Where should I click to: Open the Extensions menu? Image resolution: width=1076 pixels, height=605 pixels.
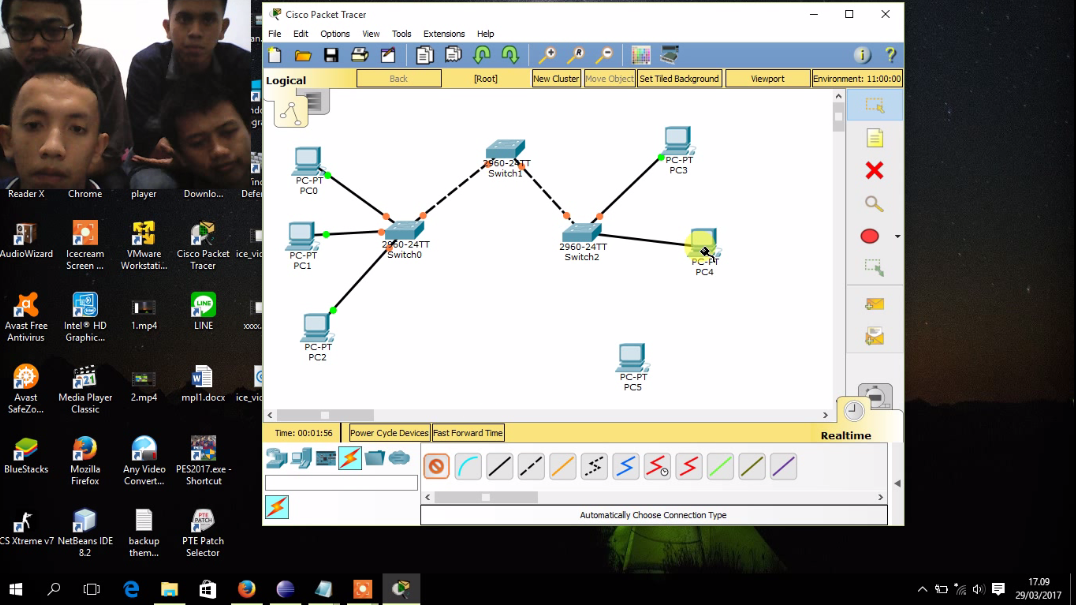(x=444, y=34)
